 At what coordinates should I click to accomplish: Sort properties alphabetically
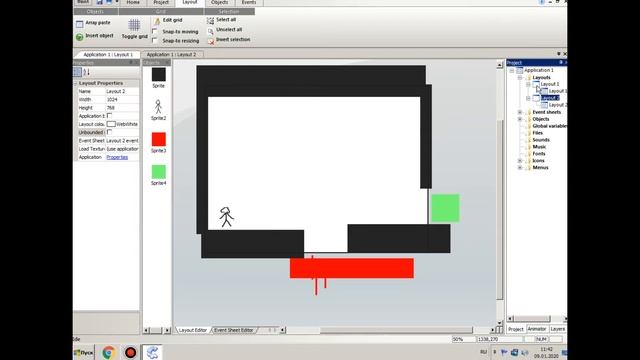[x=87, y=72]
